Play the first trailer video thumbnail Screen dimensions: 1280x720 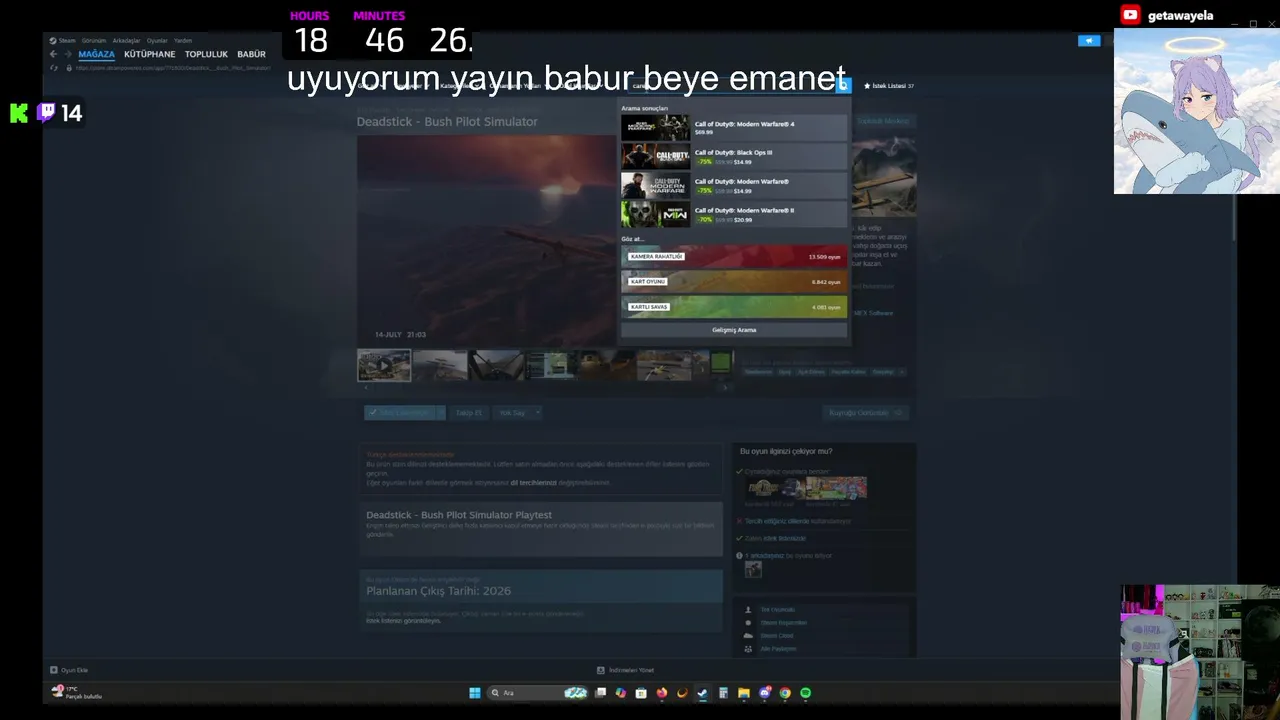click(384, 365)
